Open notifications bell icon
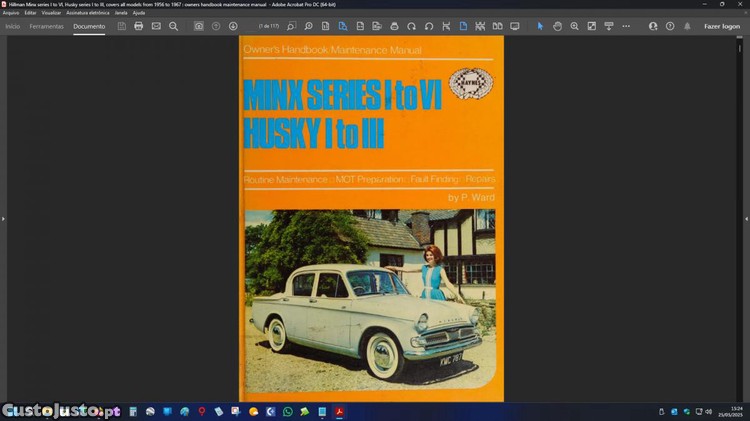Image resolution: width=750 pixels, height=421 pixels. click(687, 26)
